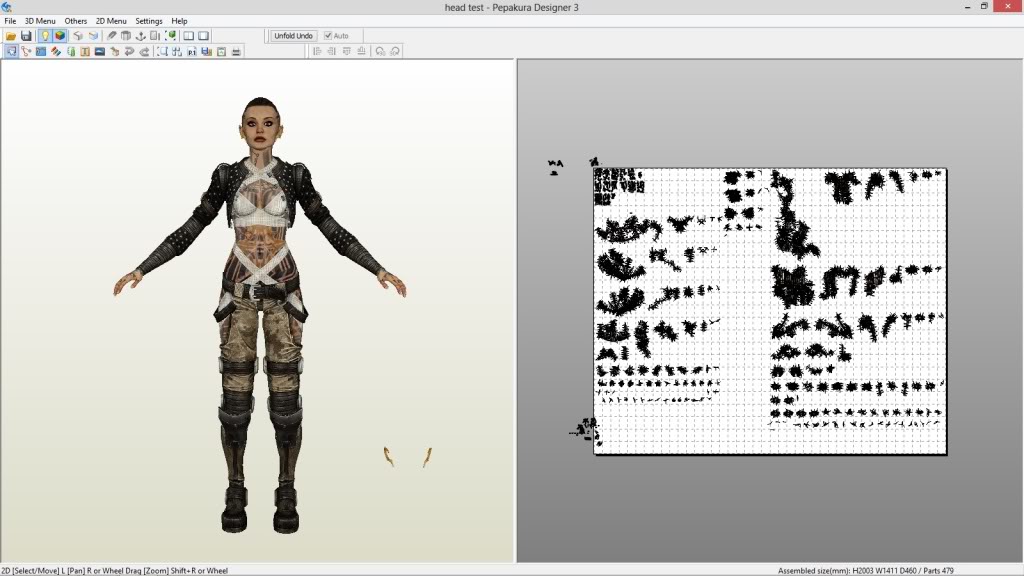Click the 3D character model's head

(261, 124)
